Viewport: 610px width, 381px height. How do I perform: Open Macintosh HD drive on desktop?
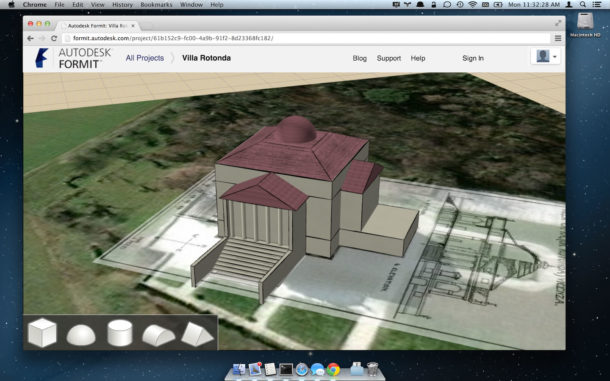tap(585, 25)
